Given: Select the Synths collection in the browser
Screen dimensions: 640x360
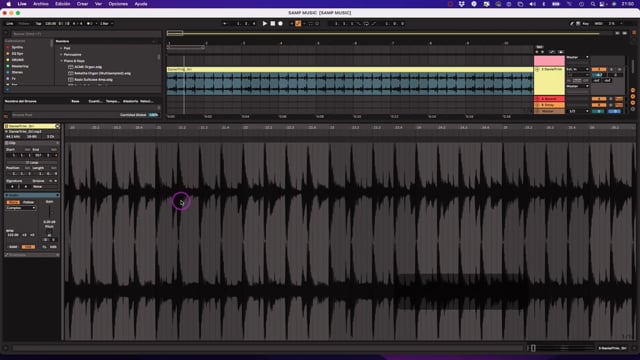Looking at the screenshot, I should (x=17, y=47).
